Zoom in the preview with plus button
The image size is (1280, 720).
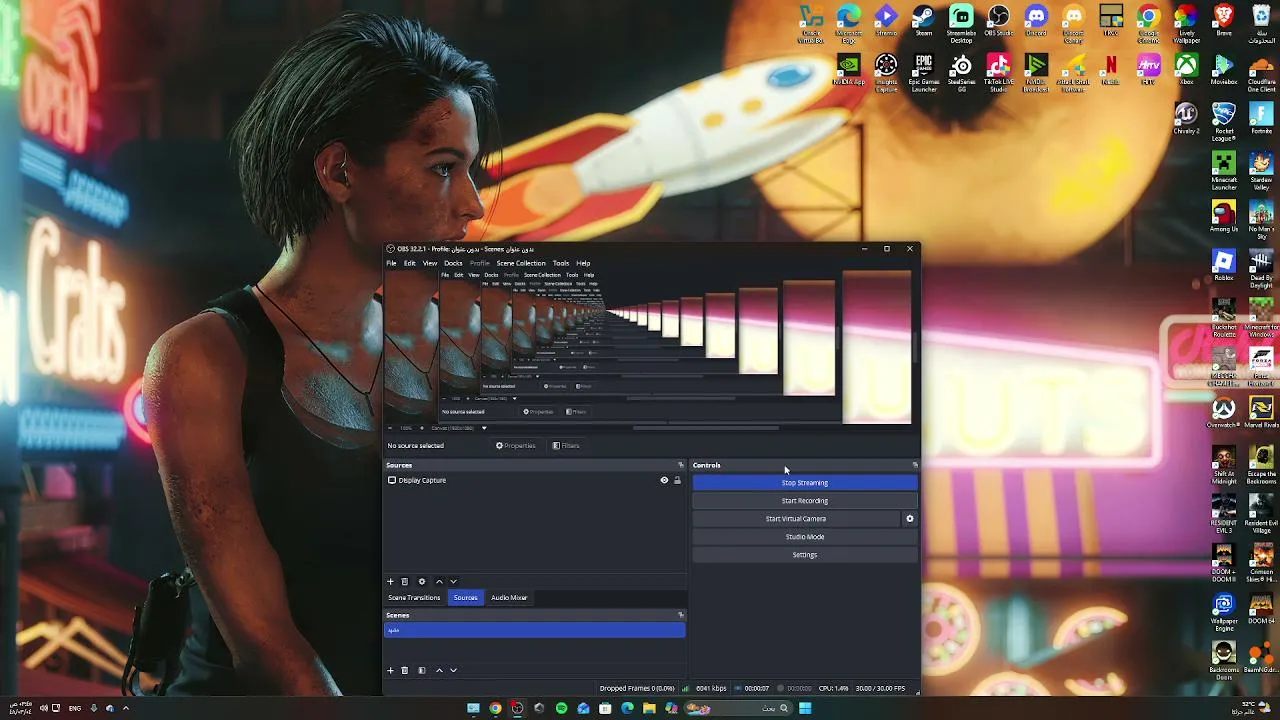421,428
